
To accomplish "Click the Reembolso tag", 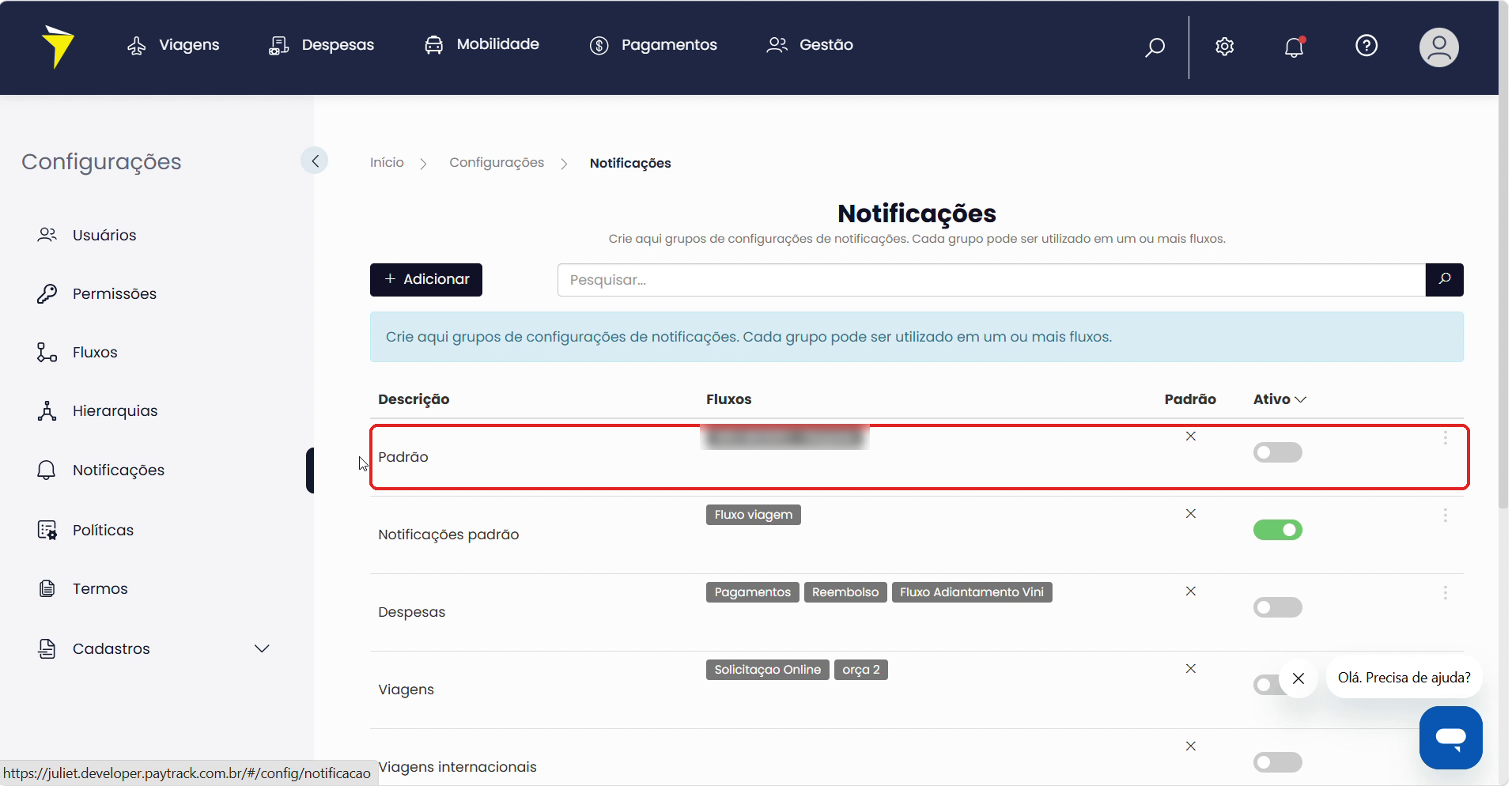I will 845,592.
